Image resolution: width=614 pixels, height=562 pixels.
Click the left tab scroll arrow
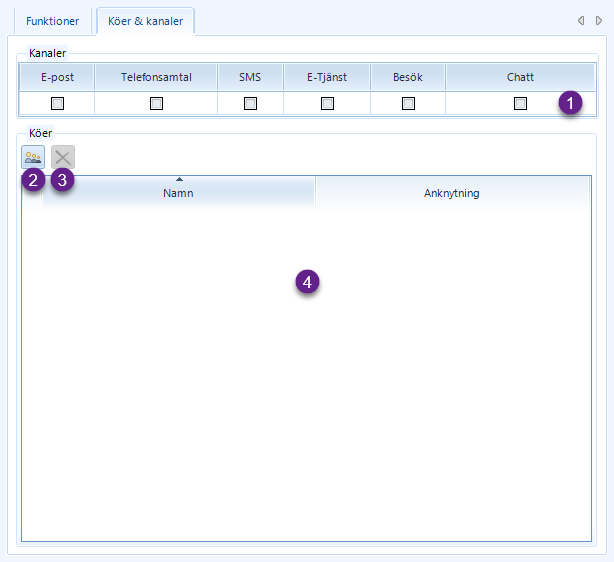(x=581, y=21)
